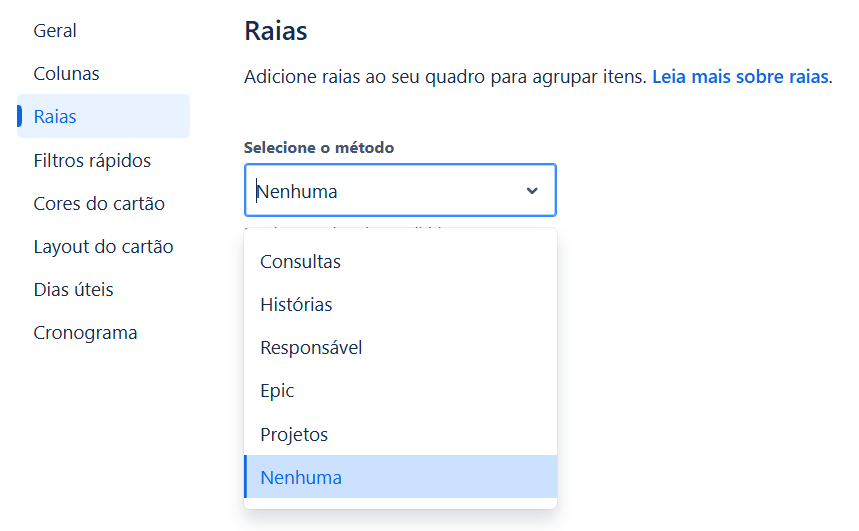The image size is (859, 531).
Task: Open the Geral settings section
Action: 55,31
